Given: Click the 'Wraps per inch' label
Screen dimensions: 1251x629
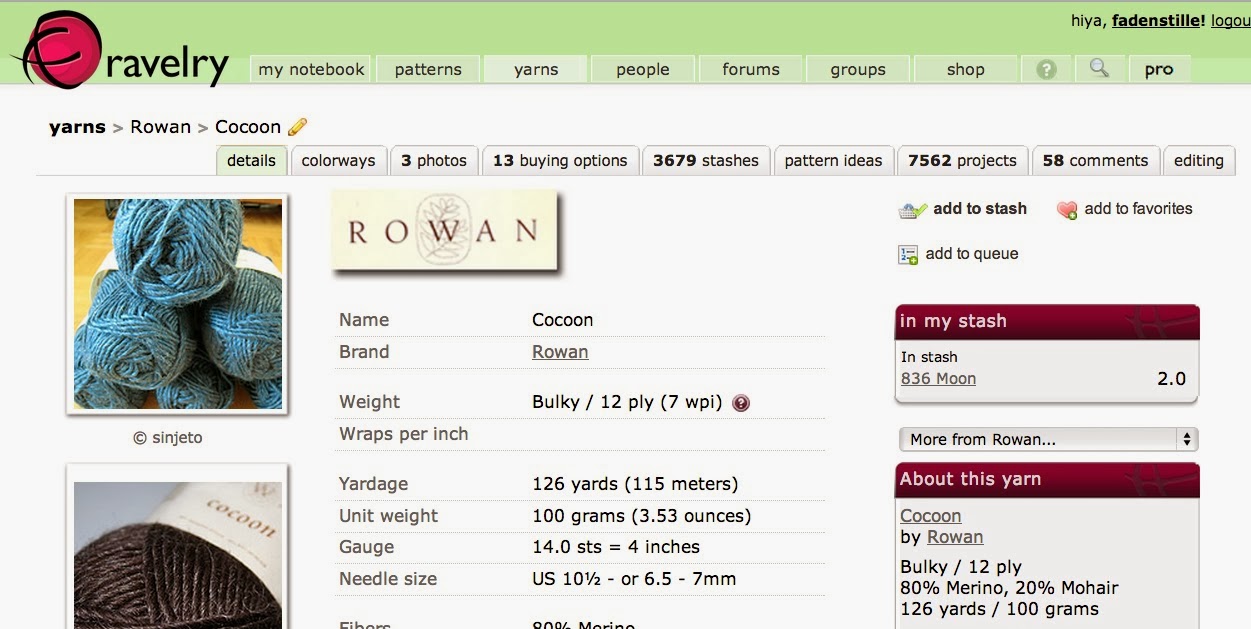Looking at the screenshot, I should pos(404,434).
